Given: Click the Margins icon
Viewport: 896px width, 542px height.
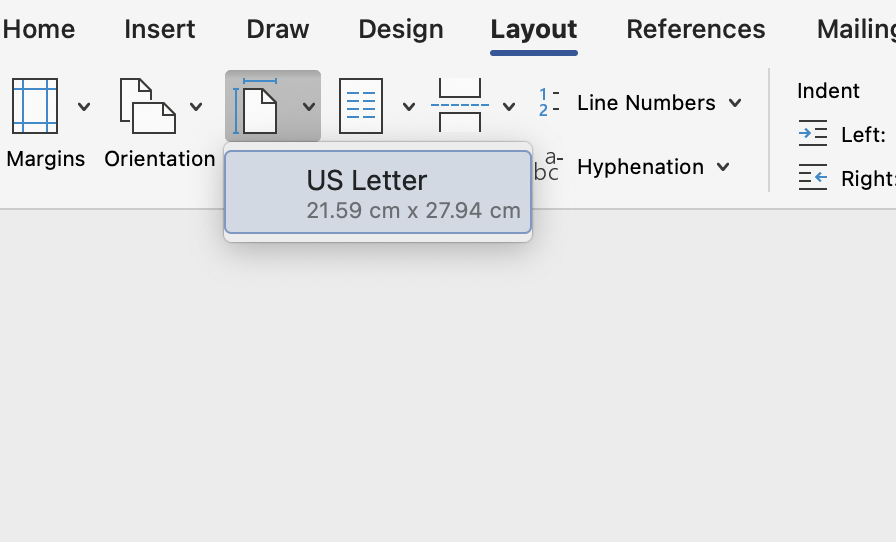Looking at the screenshot, I should 34,105.
